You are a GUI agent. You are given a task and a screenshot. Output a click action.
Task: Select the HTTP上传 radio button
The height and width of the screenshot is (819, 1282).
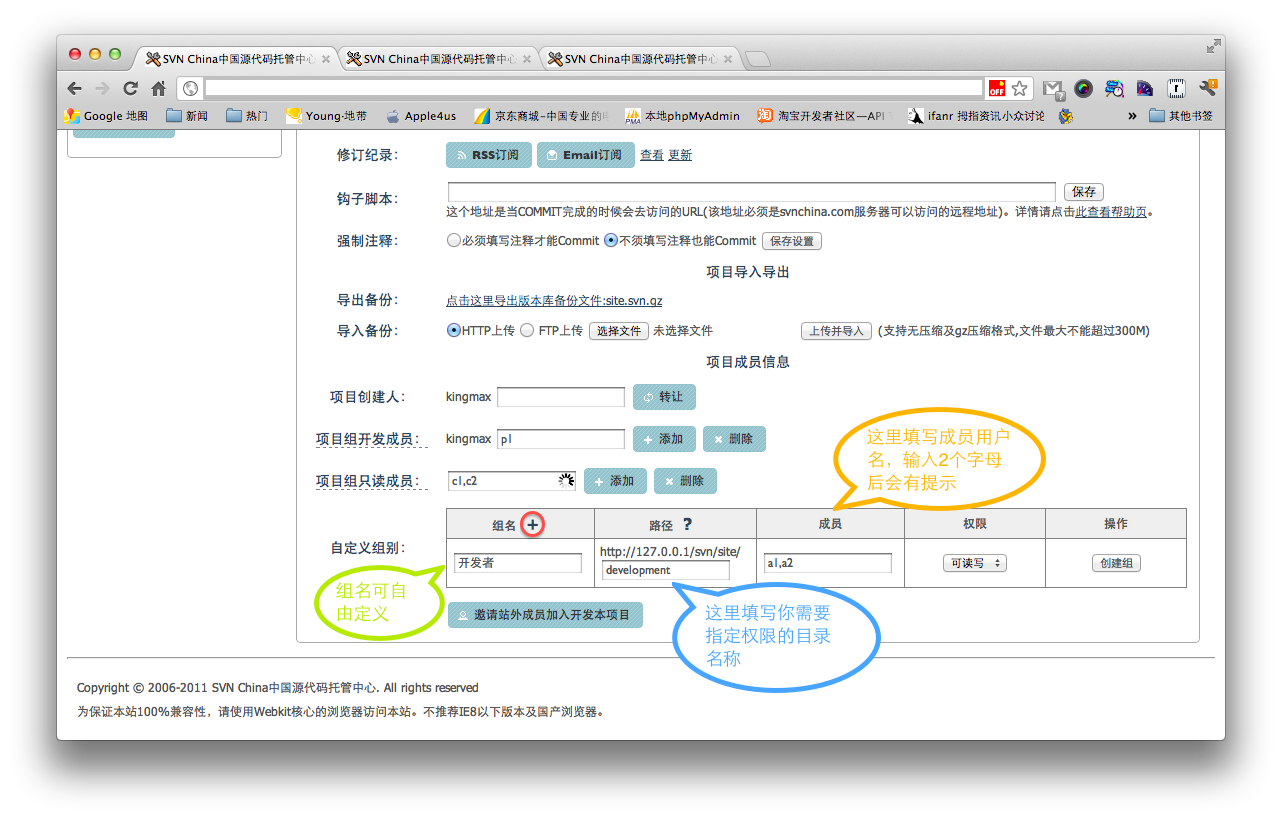point(453,330)
